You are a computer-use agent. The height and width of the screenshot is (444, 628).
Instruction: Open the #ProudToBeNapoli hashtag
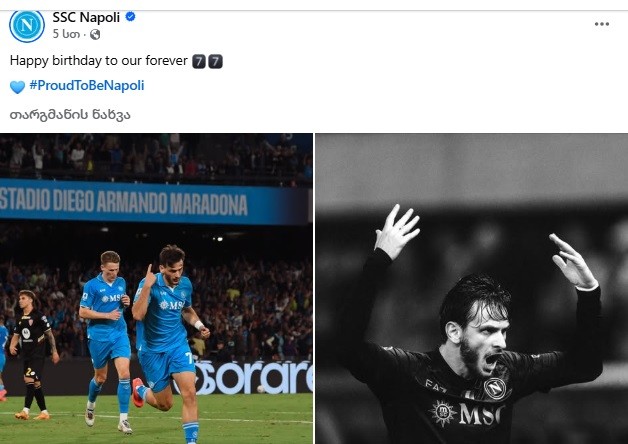pos(87,86)
